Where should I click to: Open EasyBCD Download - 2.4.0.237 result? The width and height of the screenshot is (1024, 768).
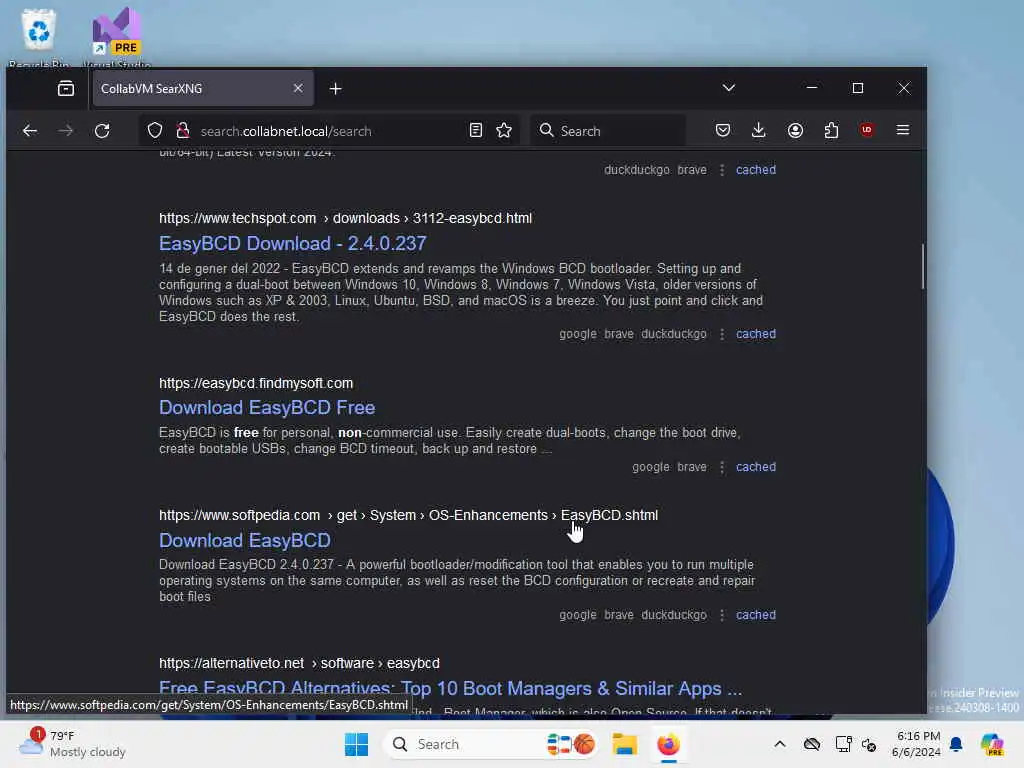click(x=293, y=244)
